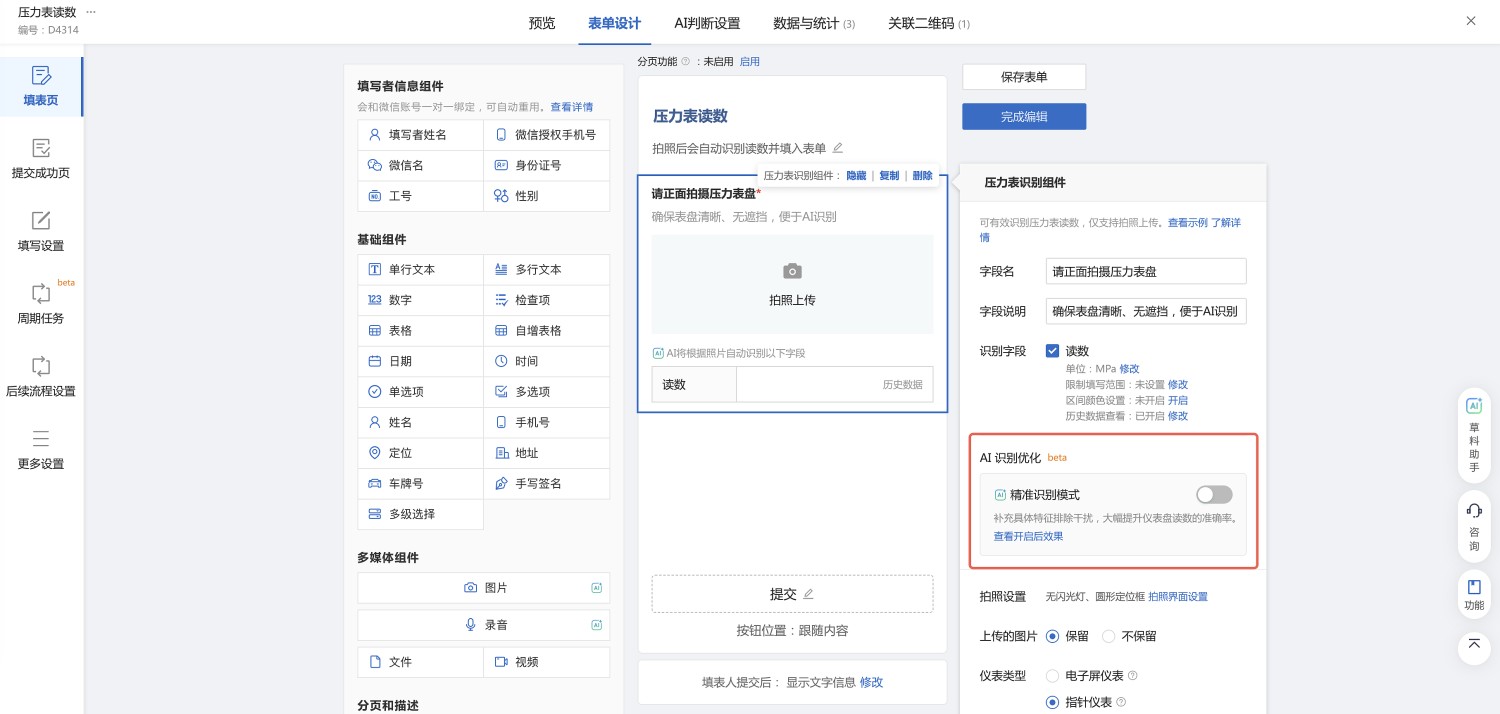This screenshot has height=714, width=1500.
Task: Click the 字段名 input field
Action: click(1145, 271)
